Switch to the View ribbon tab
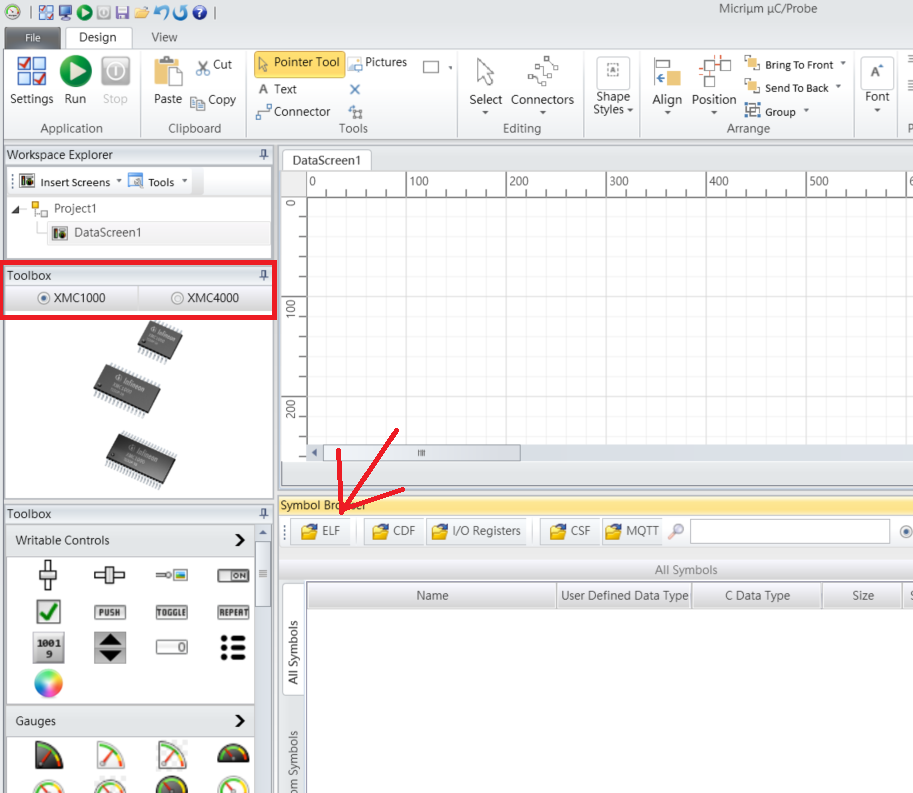 164,38
